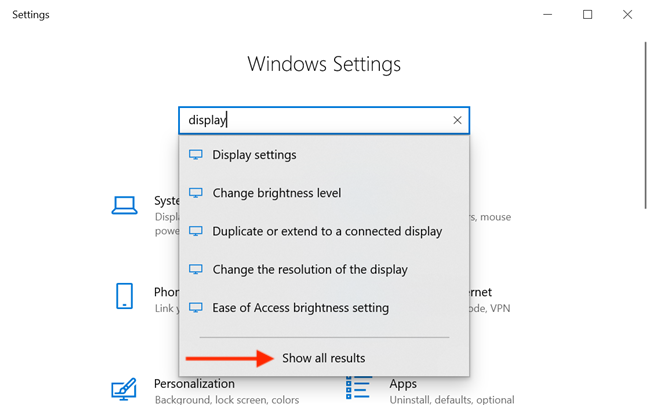Open the System laptop icon

[124, 205]
